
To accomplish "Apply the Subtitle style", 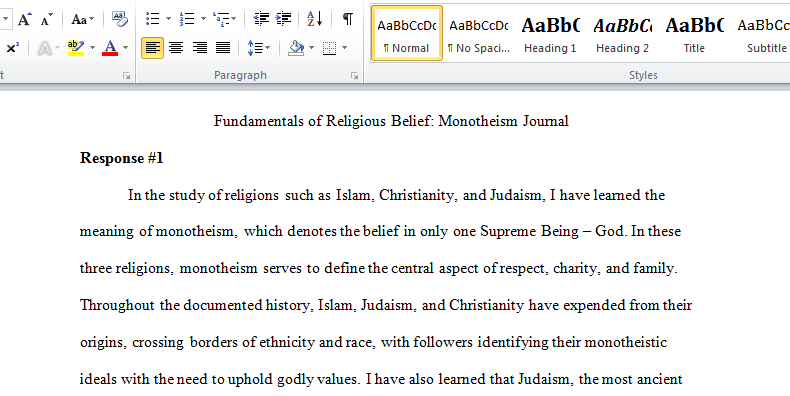I will click(763, 33).
